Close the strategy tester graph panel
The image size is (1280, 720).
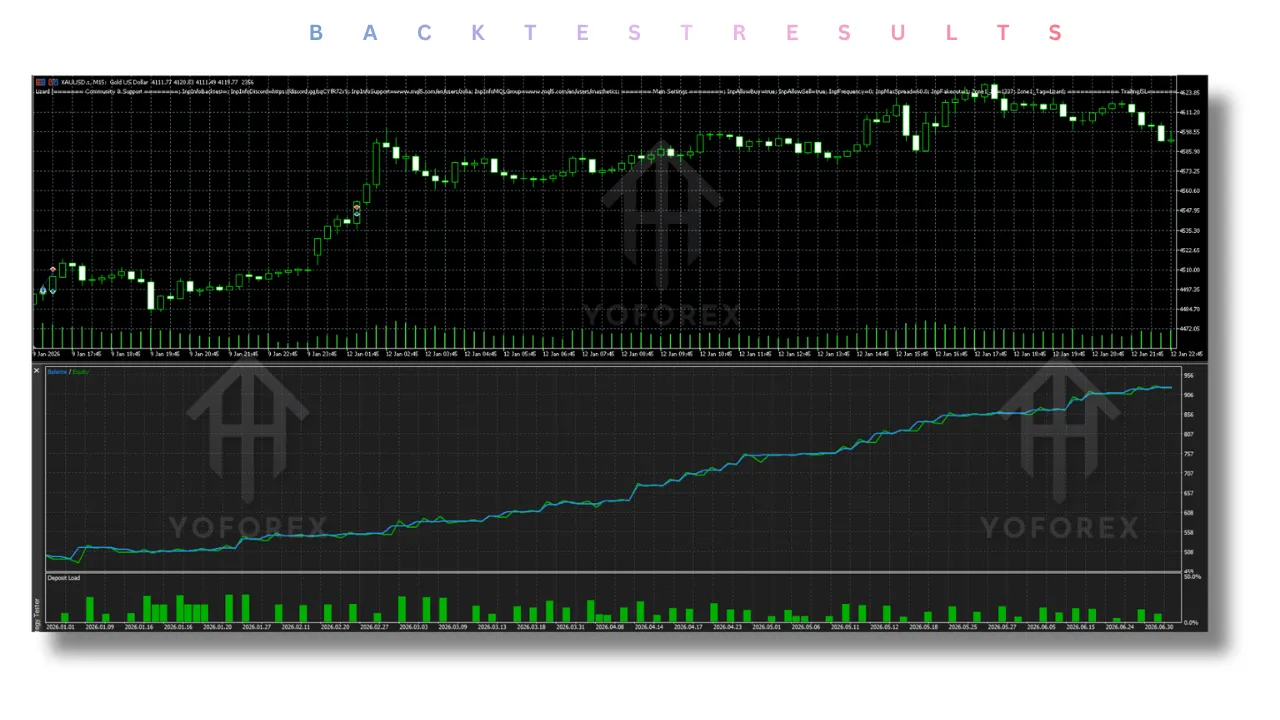tap(37, 371)
